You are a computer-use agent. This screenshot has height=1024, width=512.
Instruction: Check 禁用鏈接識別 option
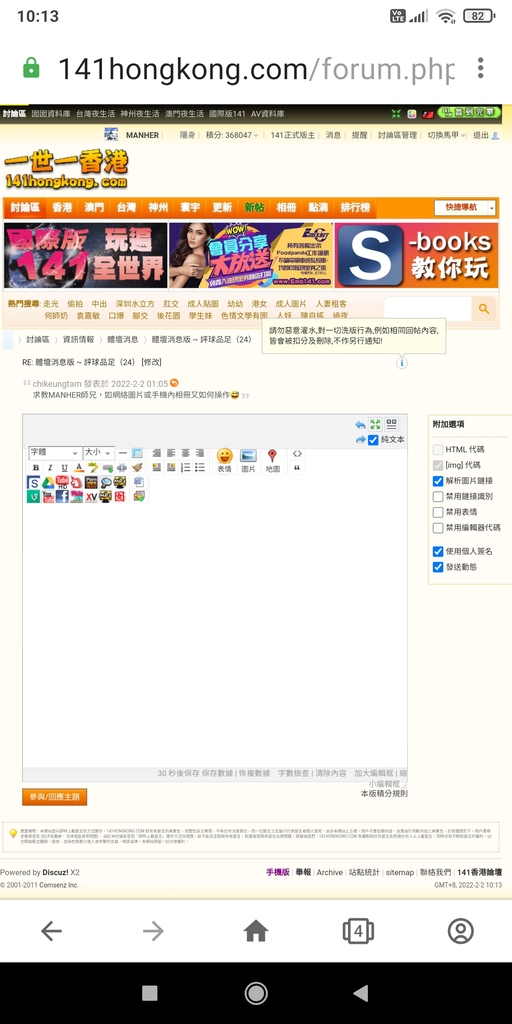tap(438, 497)
